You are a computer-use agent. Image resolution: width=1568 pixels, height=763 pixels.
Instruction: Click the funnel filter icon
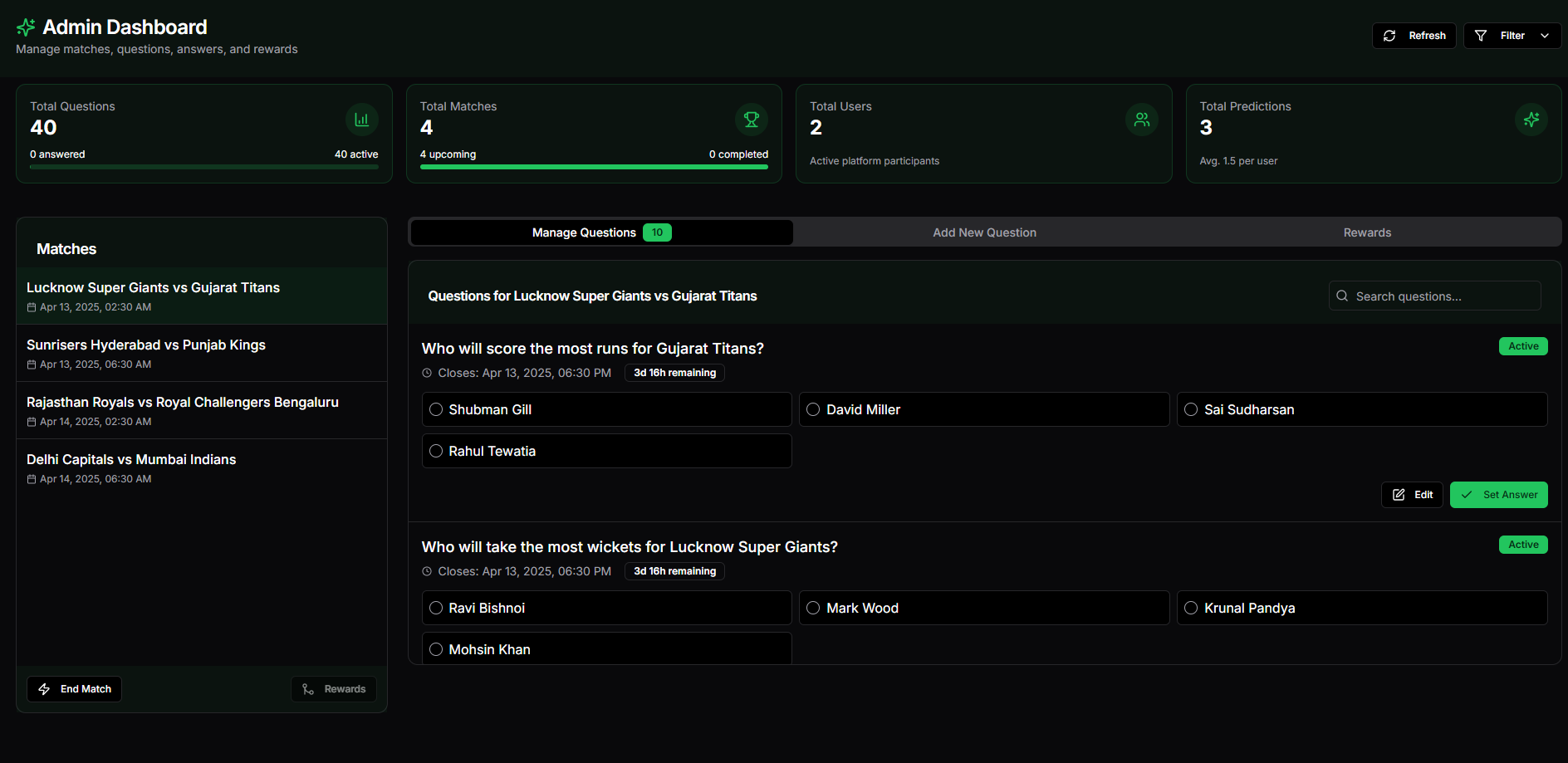1481,36
